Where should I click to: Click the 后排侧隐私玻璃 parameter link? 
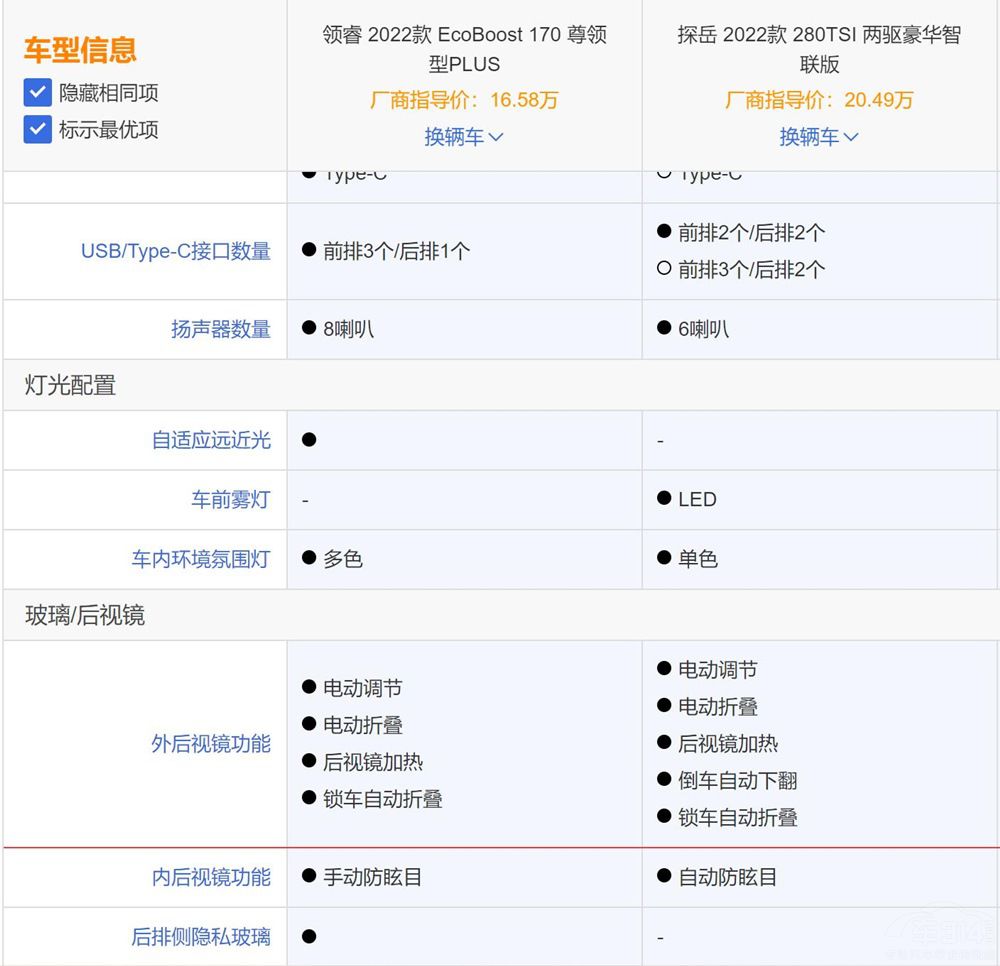pos(200,937)
